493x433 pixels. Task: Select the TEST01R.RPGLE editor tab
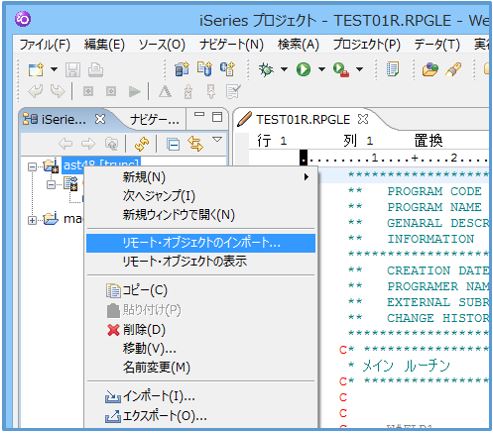pos(303,120)
